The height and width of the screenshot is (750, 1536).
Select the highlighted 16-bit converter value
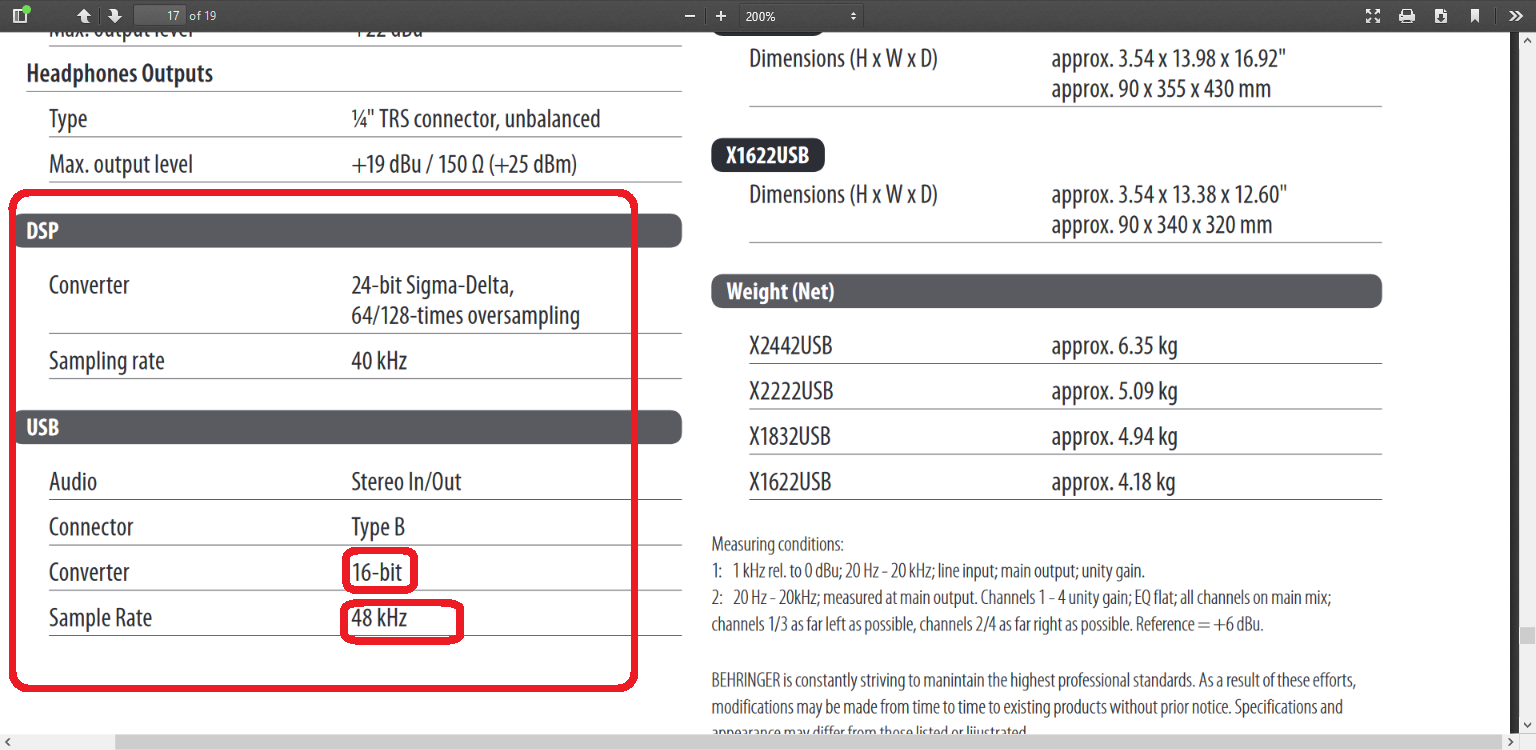pos(380,571)
